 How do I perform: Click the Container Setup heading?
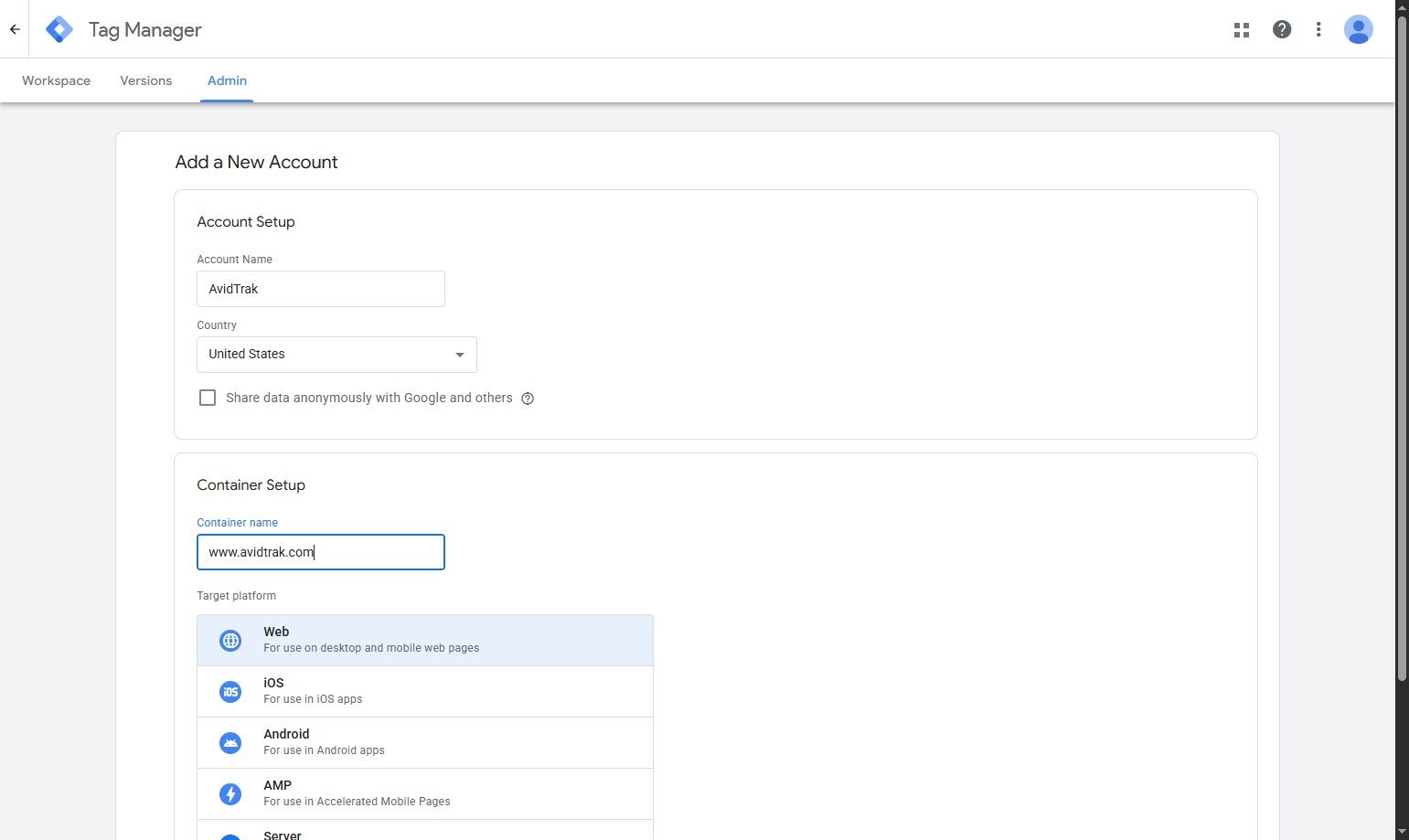[251, 485]
